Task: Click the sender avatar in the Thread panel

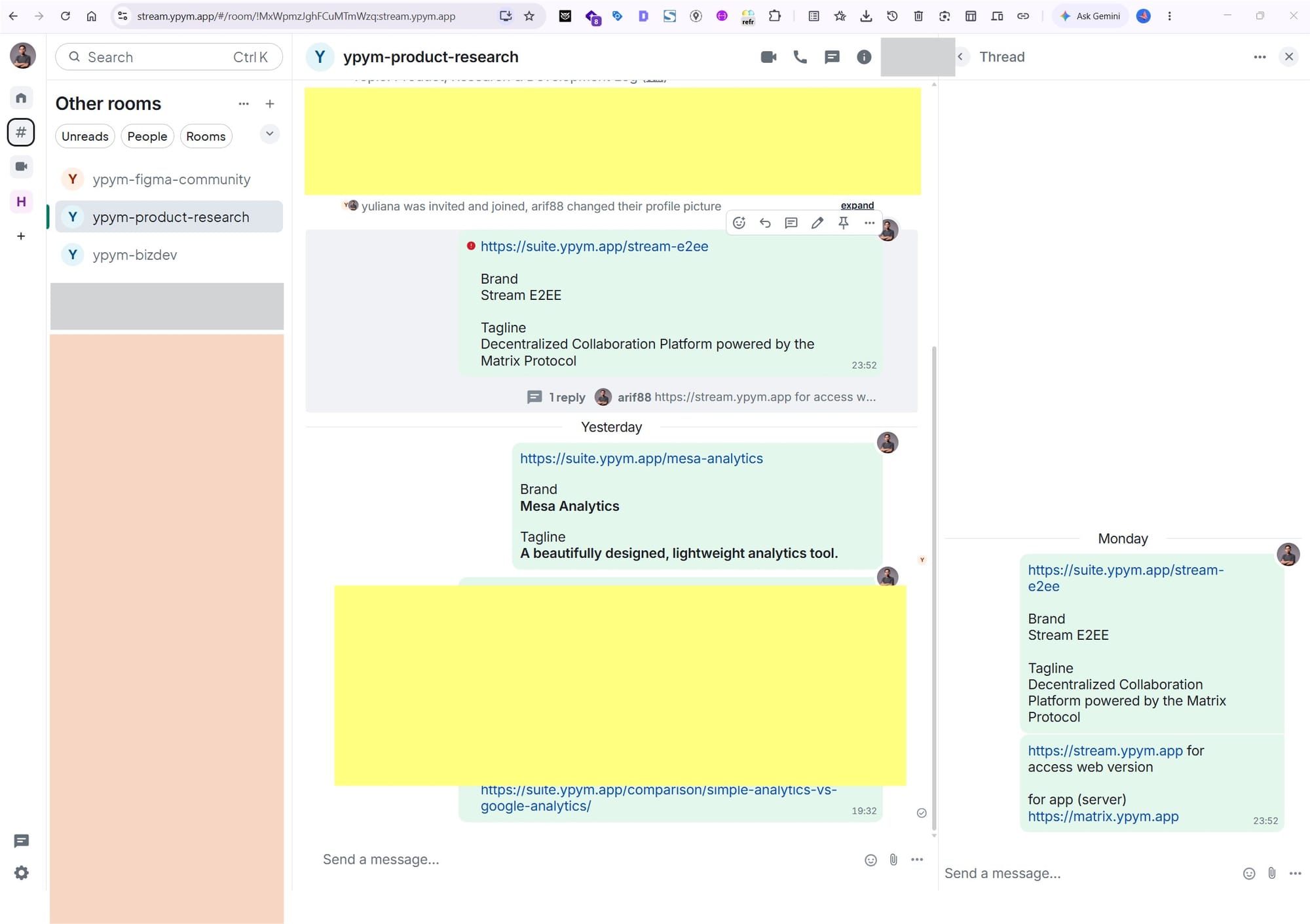Action: (x=1288, y=555)
